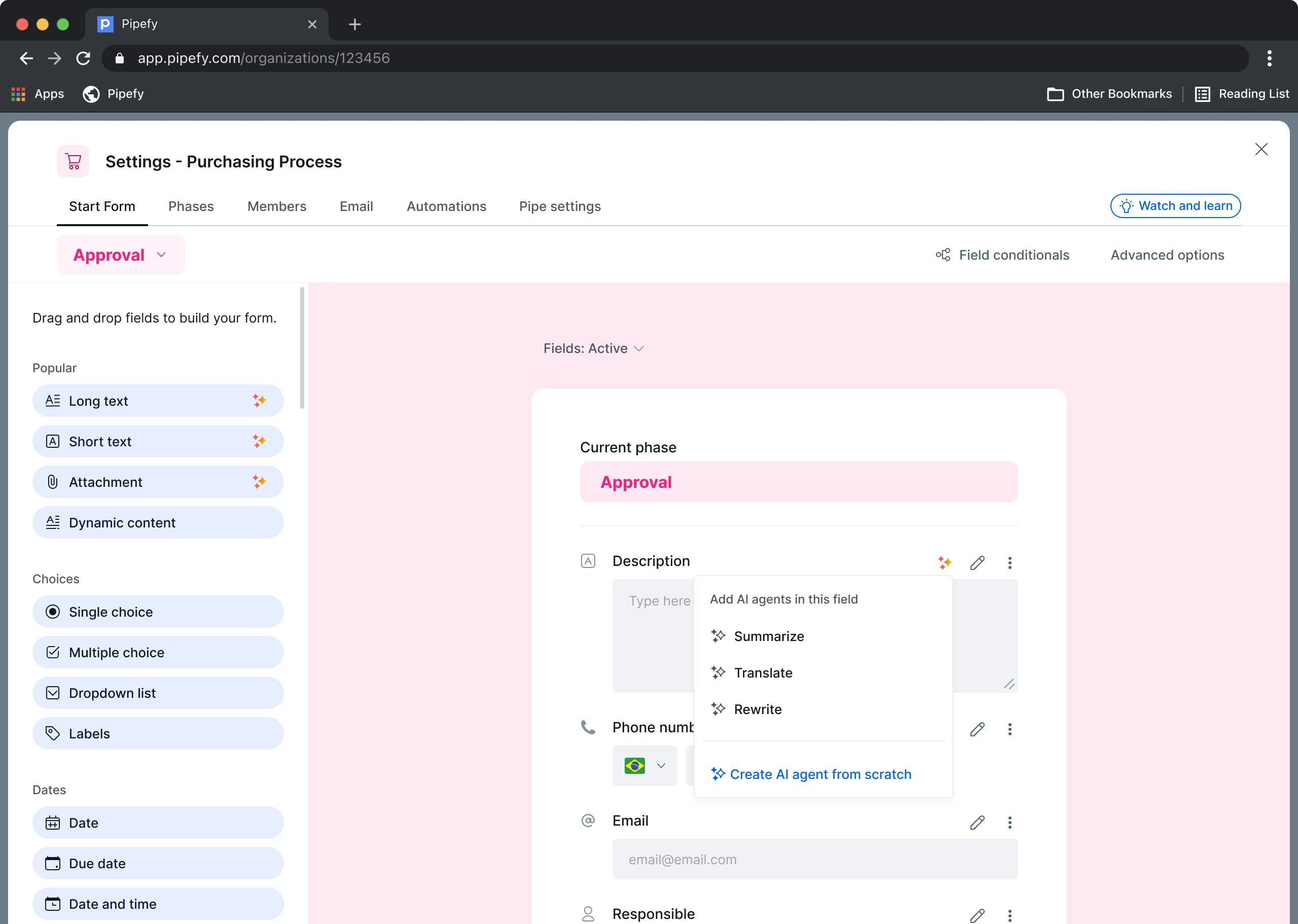Image resolution: width=1298 pixels, height=924 pixels.
Task: Click the shopping cart pipe icon
Action: pos(73,162)
